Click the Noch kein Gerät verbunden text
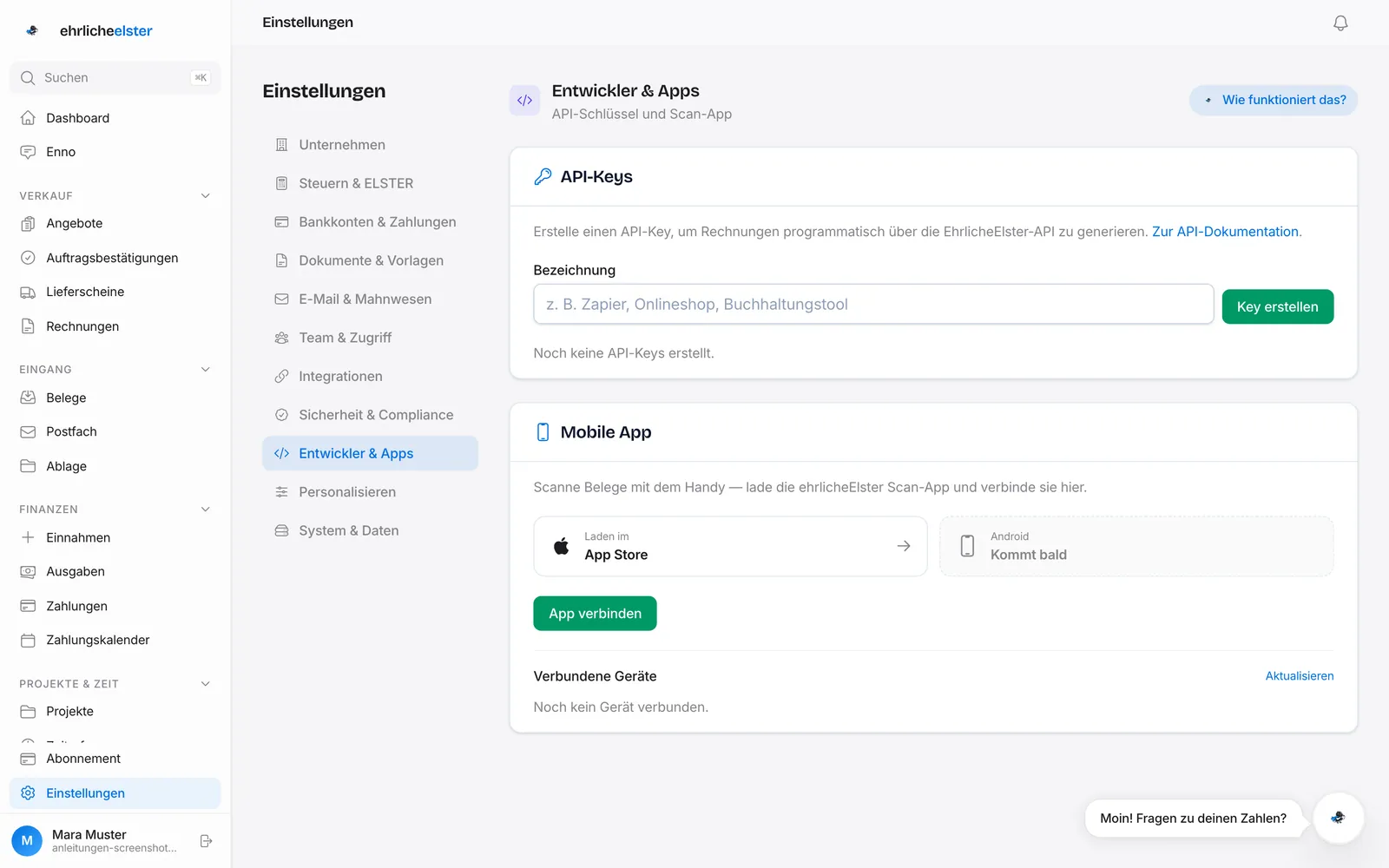This screenshot has height=868, width=1389. (x=621, y=707)
